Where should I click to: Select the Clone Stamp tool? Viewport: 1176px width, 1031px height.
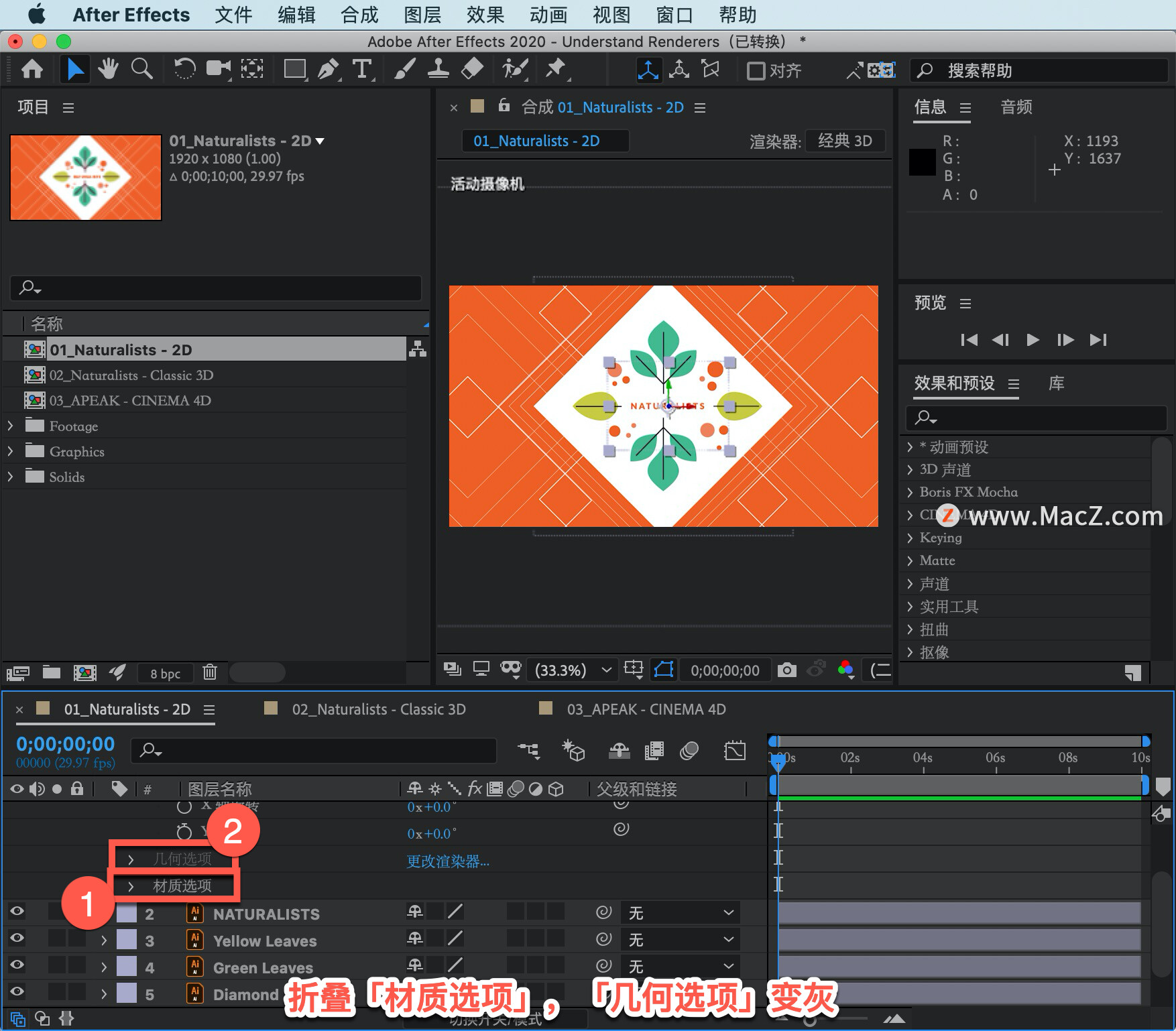click(438, 69)
